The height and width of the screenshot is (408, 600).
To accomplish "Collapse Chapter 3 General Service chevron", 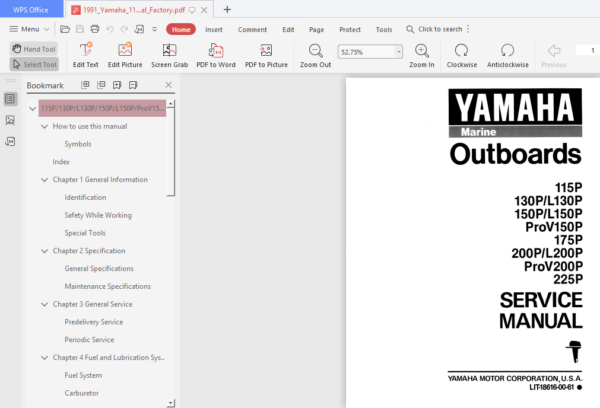I will [x=44, y=304].
